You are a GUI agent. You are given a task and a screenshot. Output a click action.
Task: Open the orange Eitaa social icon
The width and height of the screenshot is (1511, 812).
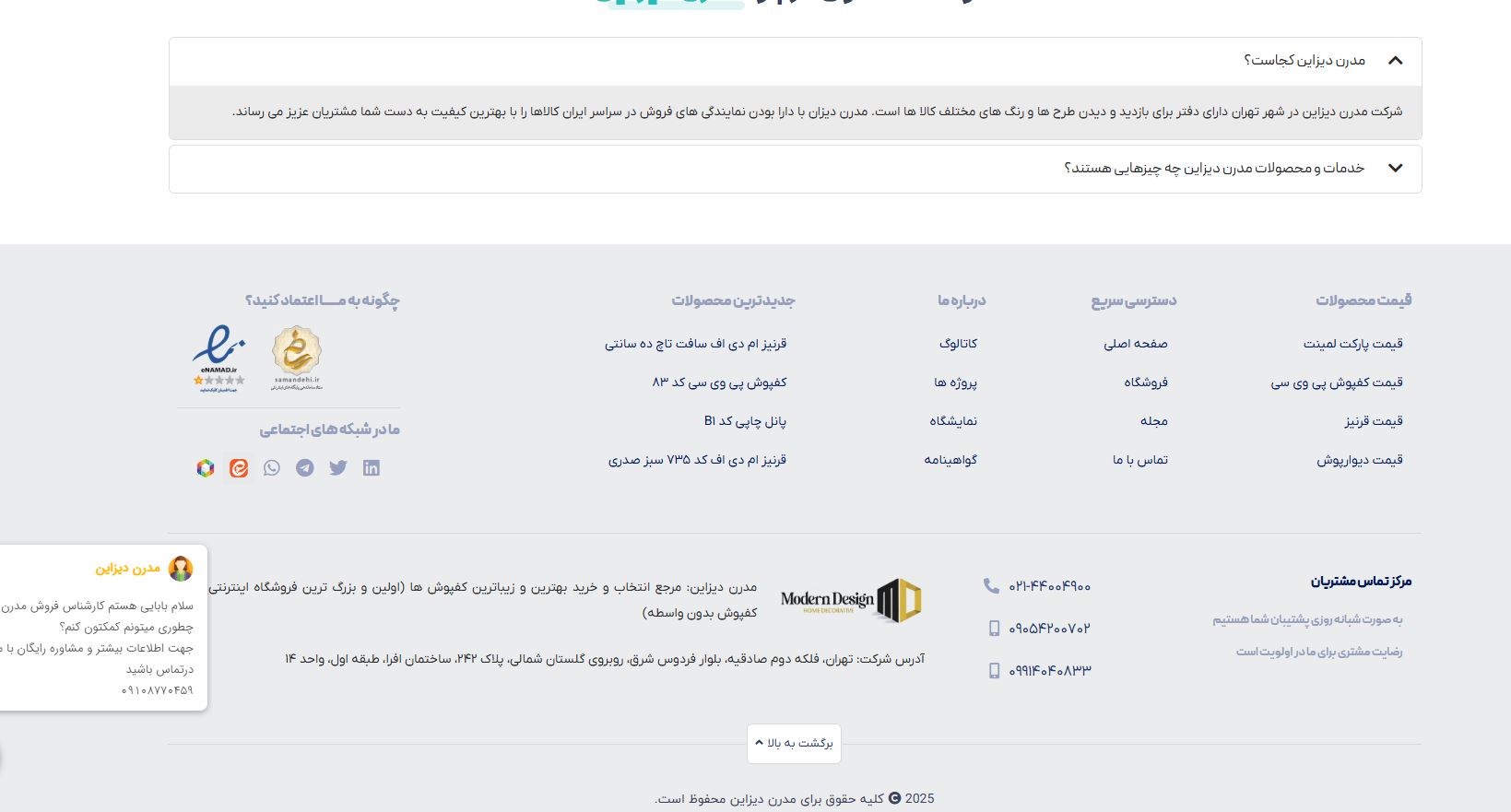(239, 468)
